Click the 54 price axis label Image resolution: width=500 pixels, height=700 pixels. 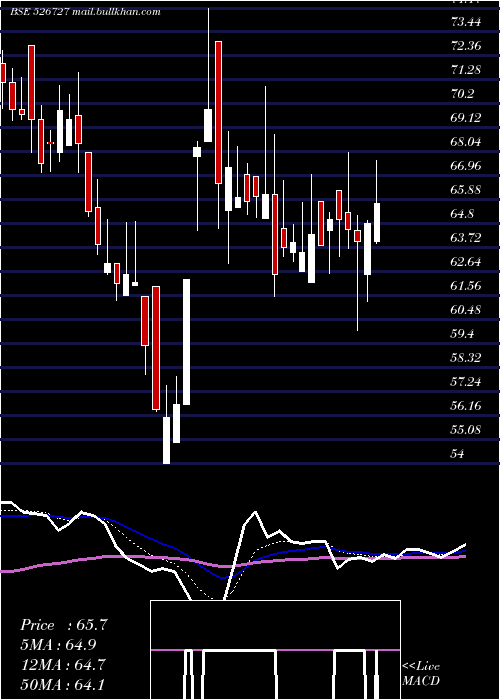point(458,454)
